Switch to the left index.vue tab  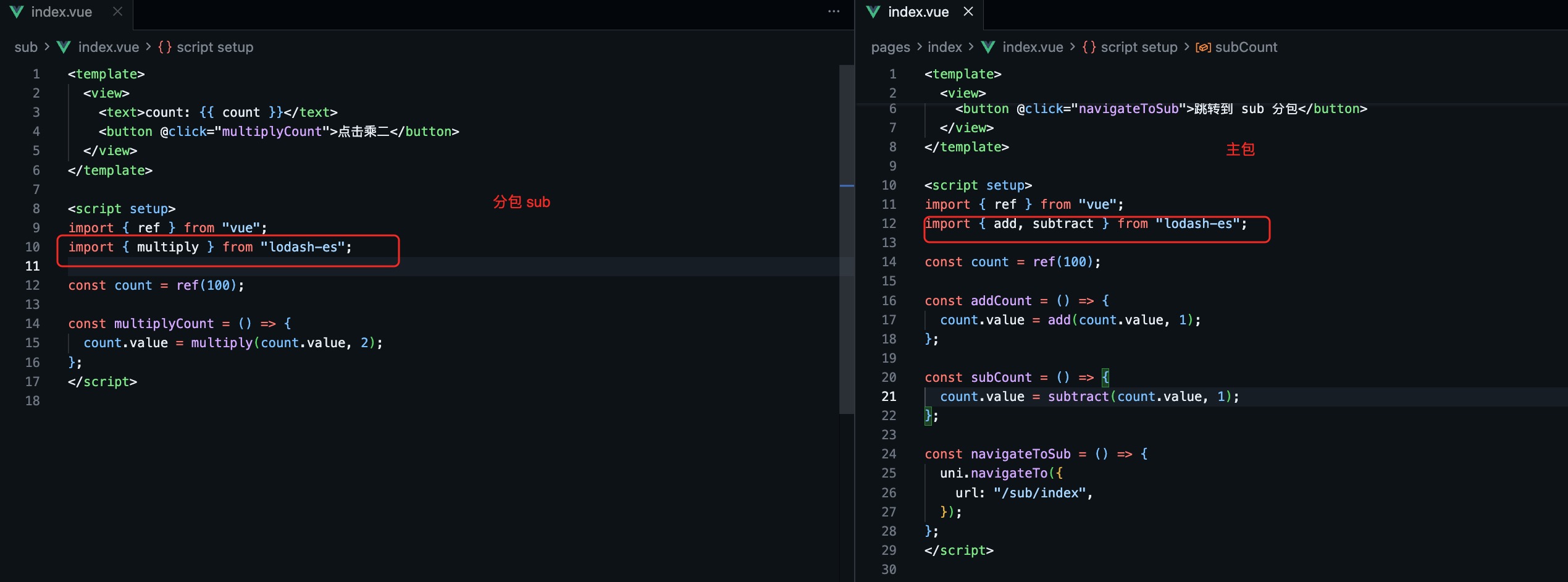pyautogui.click(x=61, y=12)
